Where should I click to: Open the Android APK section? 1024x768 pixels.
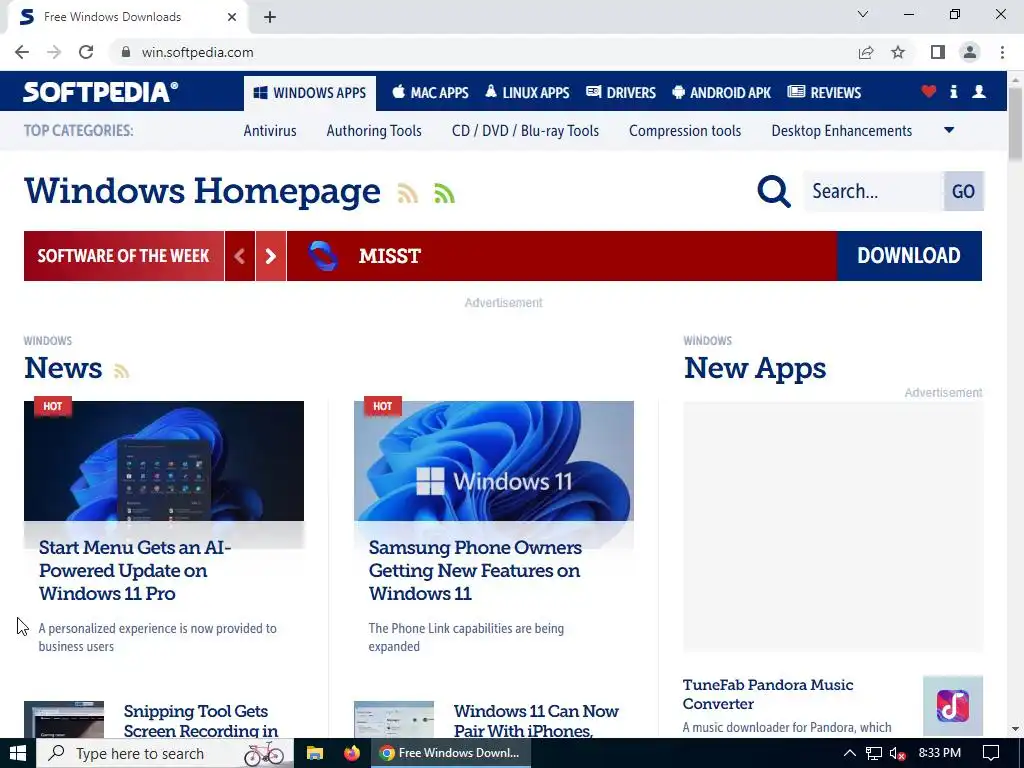721,93
